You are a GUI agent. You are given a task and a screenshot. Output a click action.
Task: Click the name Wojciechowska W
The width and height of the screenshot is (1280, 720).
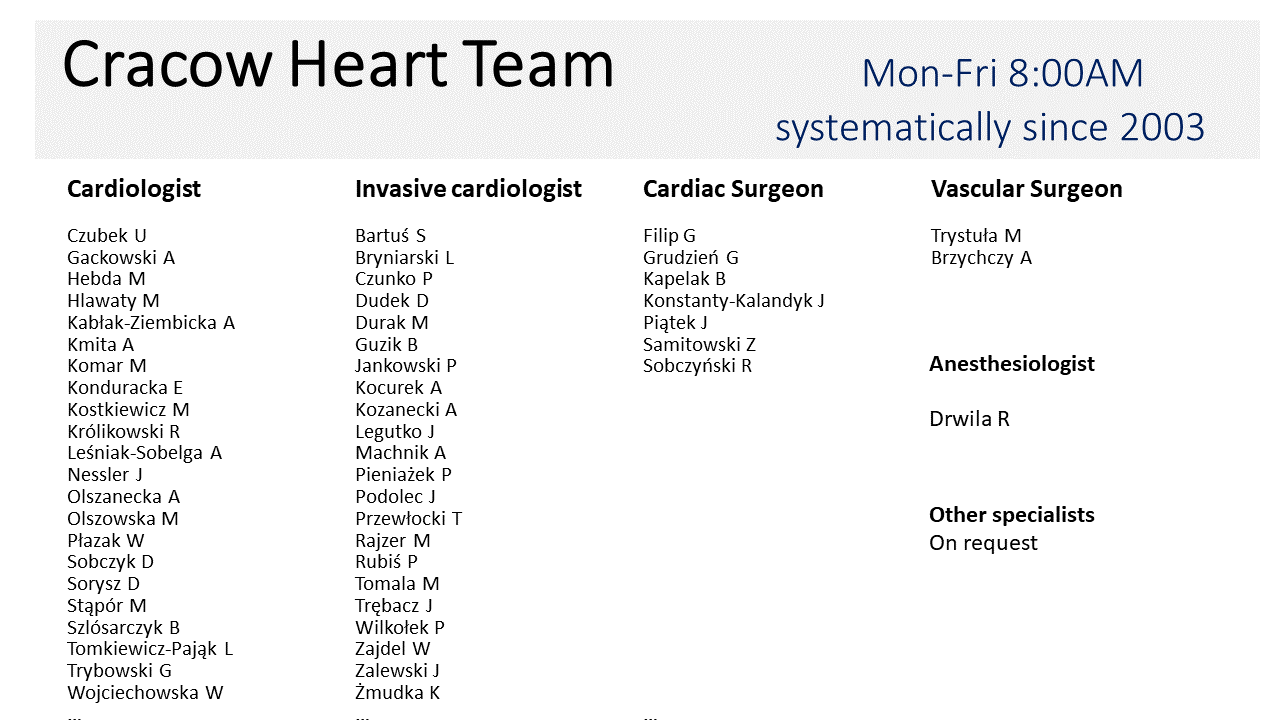coord(145,693)
